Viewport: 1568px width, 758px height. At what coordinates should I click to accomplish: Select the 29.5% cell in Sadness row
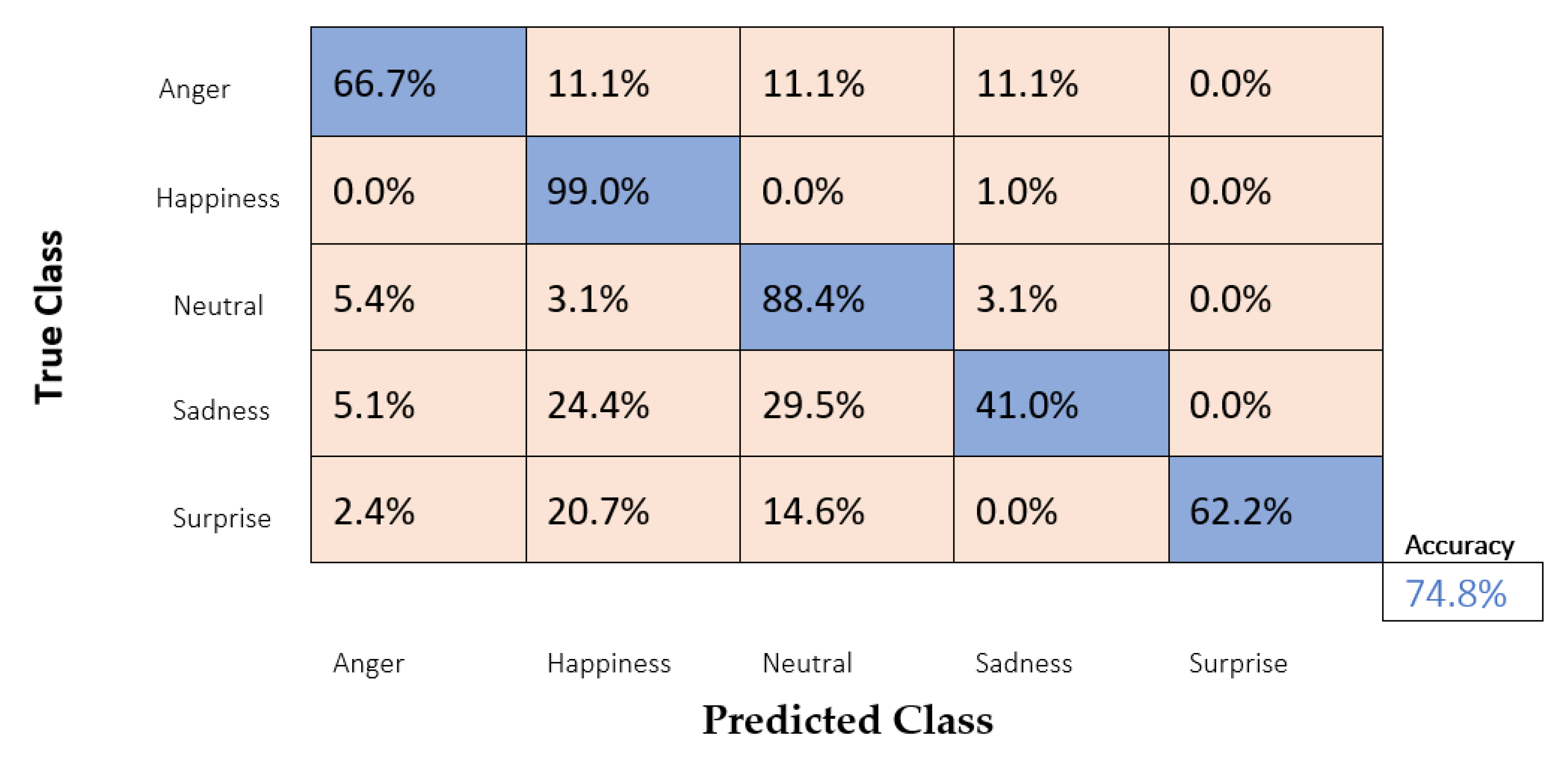846,403
